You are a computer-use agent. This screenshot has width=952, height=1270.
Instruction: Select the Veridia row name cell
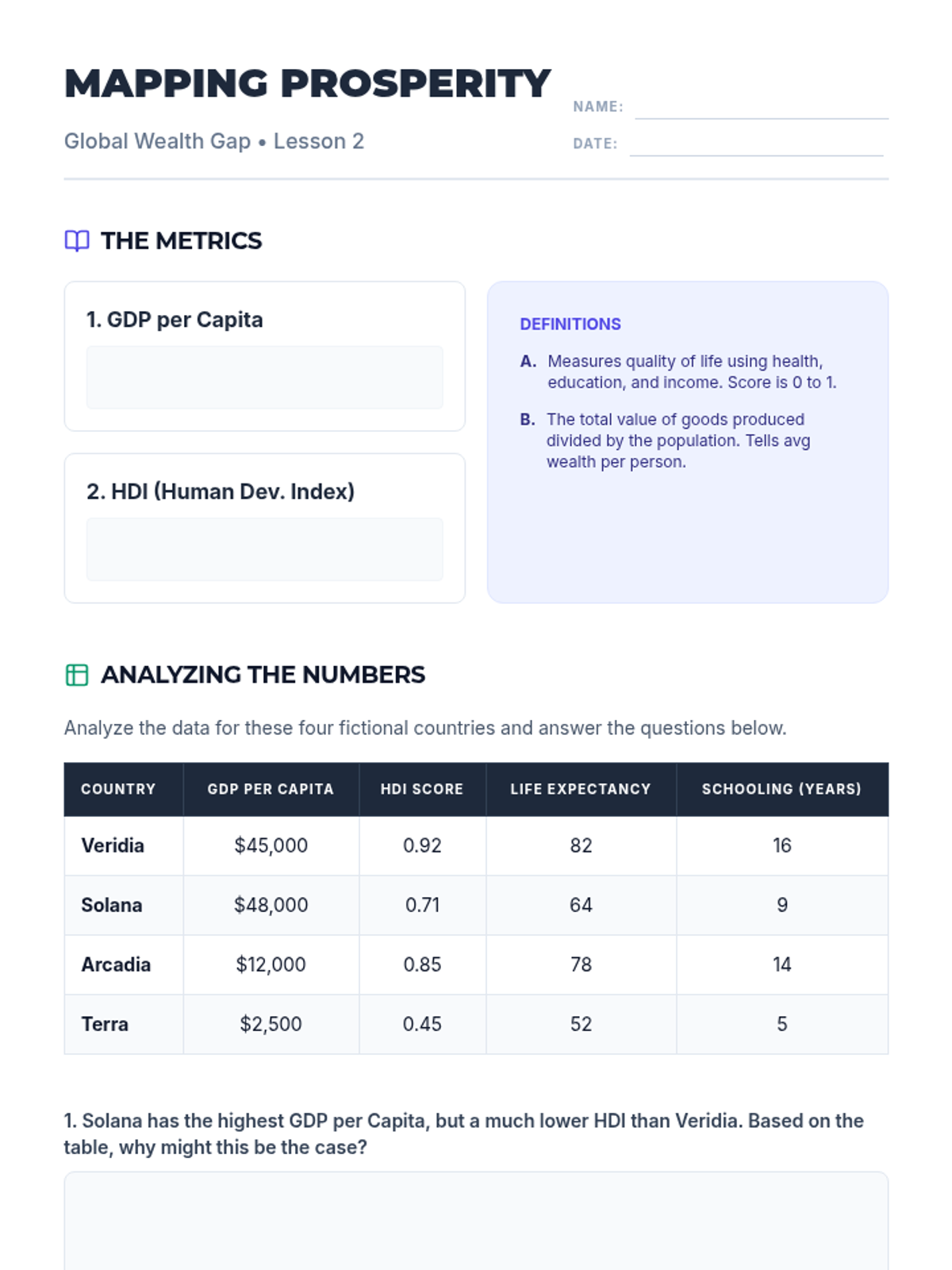click(x=124, y=845)
